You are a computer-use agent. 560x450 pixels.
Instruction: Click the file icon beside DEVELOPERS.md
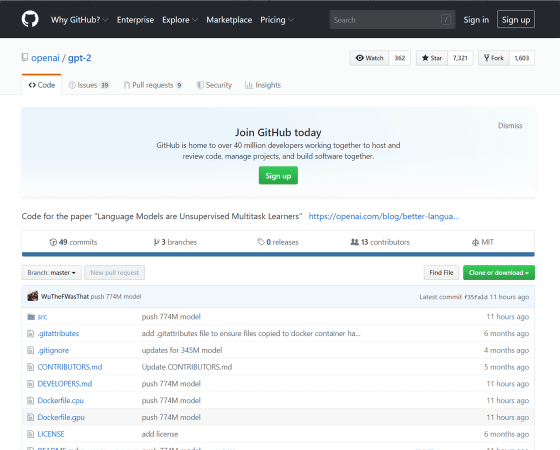[x=31, y=384]
